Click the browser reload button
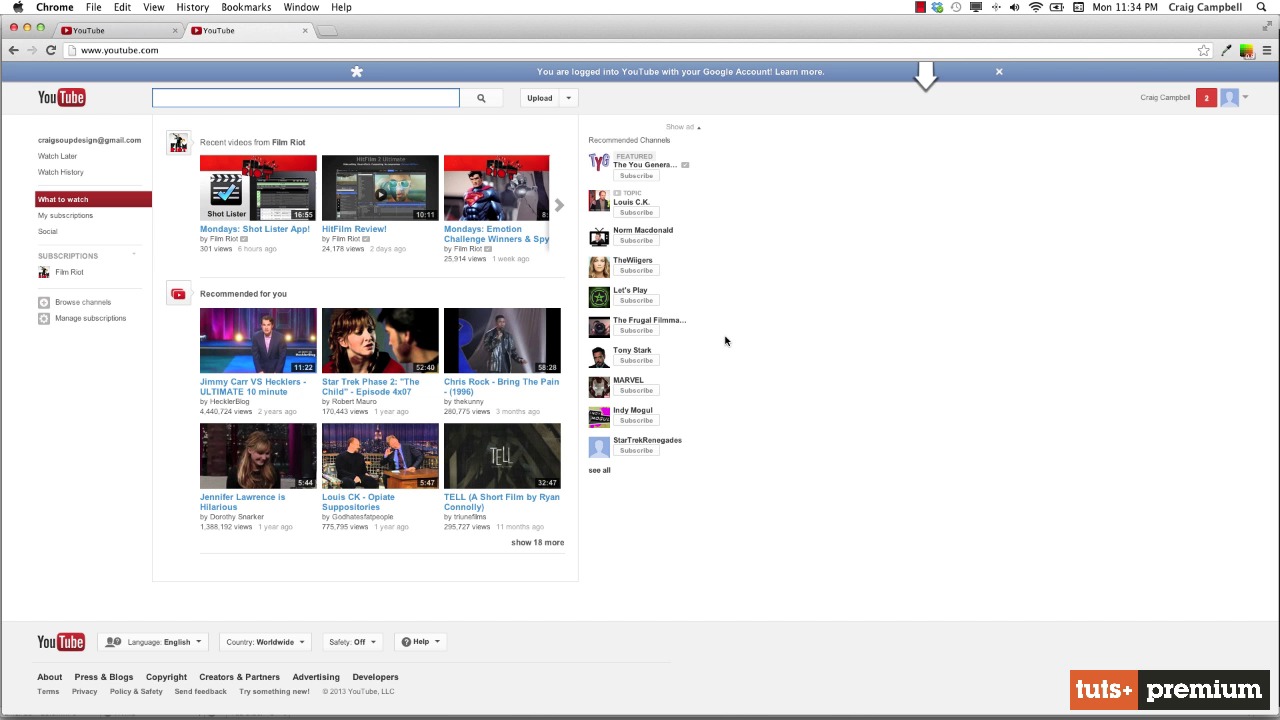The width and height of the screenshot is (1280, 720). pyautogui.click(x=51, y=50)
